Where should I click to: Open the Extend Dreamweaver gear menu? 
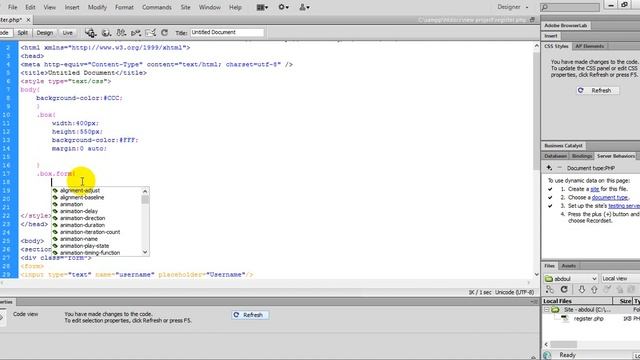click(283, 7)
